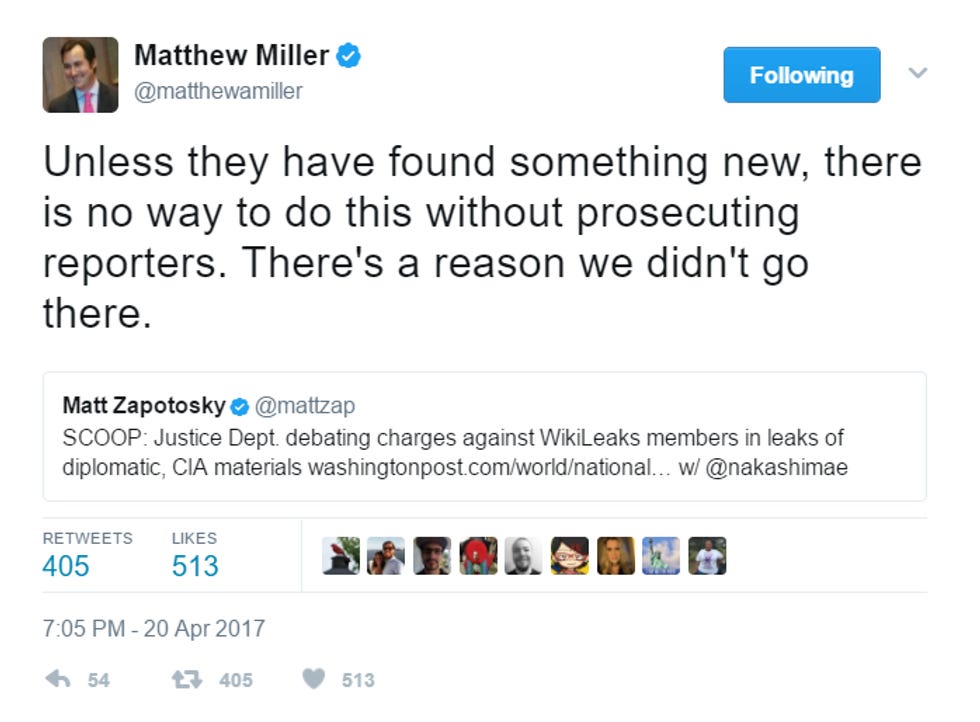Viewport: 980px width, 722px height.
Task: Click the reply arrow icon
Action: pos(58,679)
